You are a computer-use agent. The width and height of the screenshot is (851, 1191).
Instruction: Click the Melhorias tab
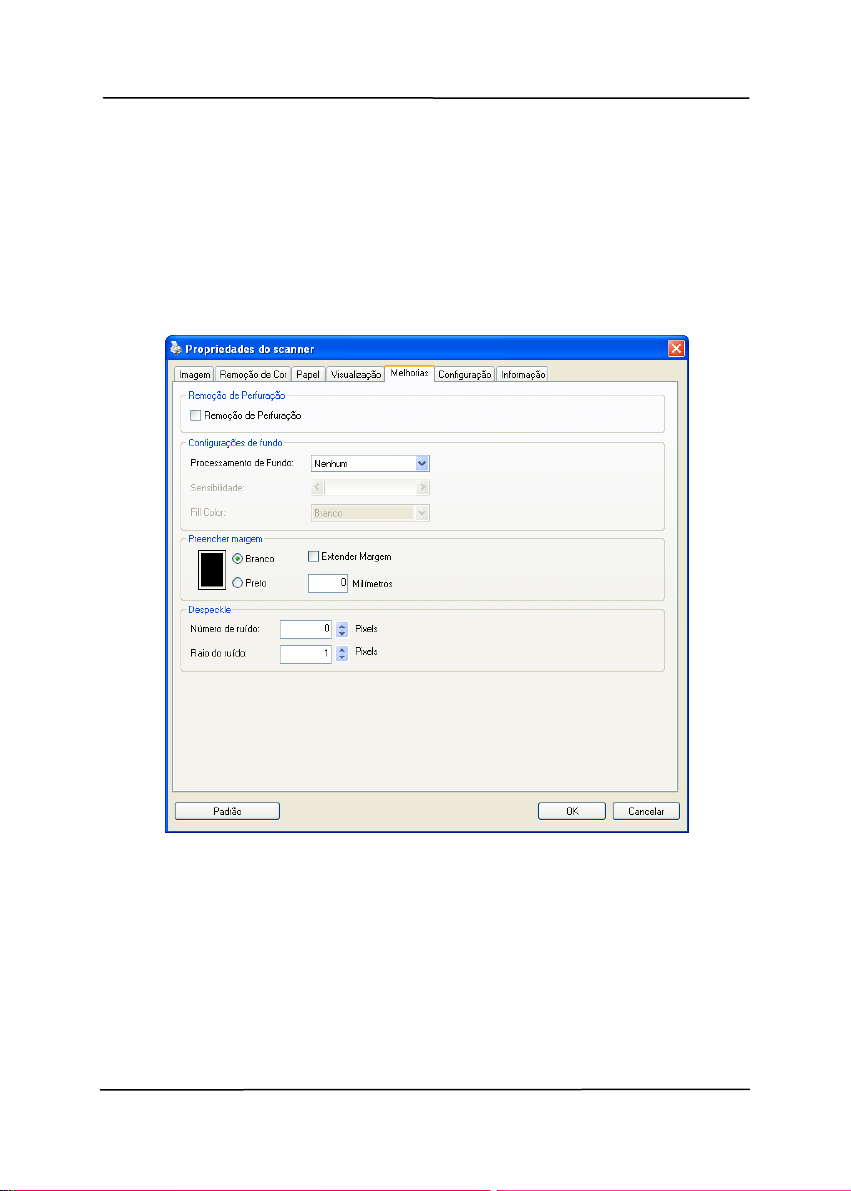(x=409, y=373)
